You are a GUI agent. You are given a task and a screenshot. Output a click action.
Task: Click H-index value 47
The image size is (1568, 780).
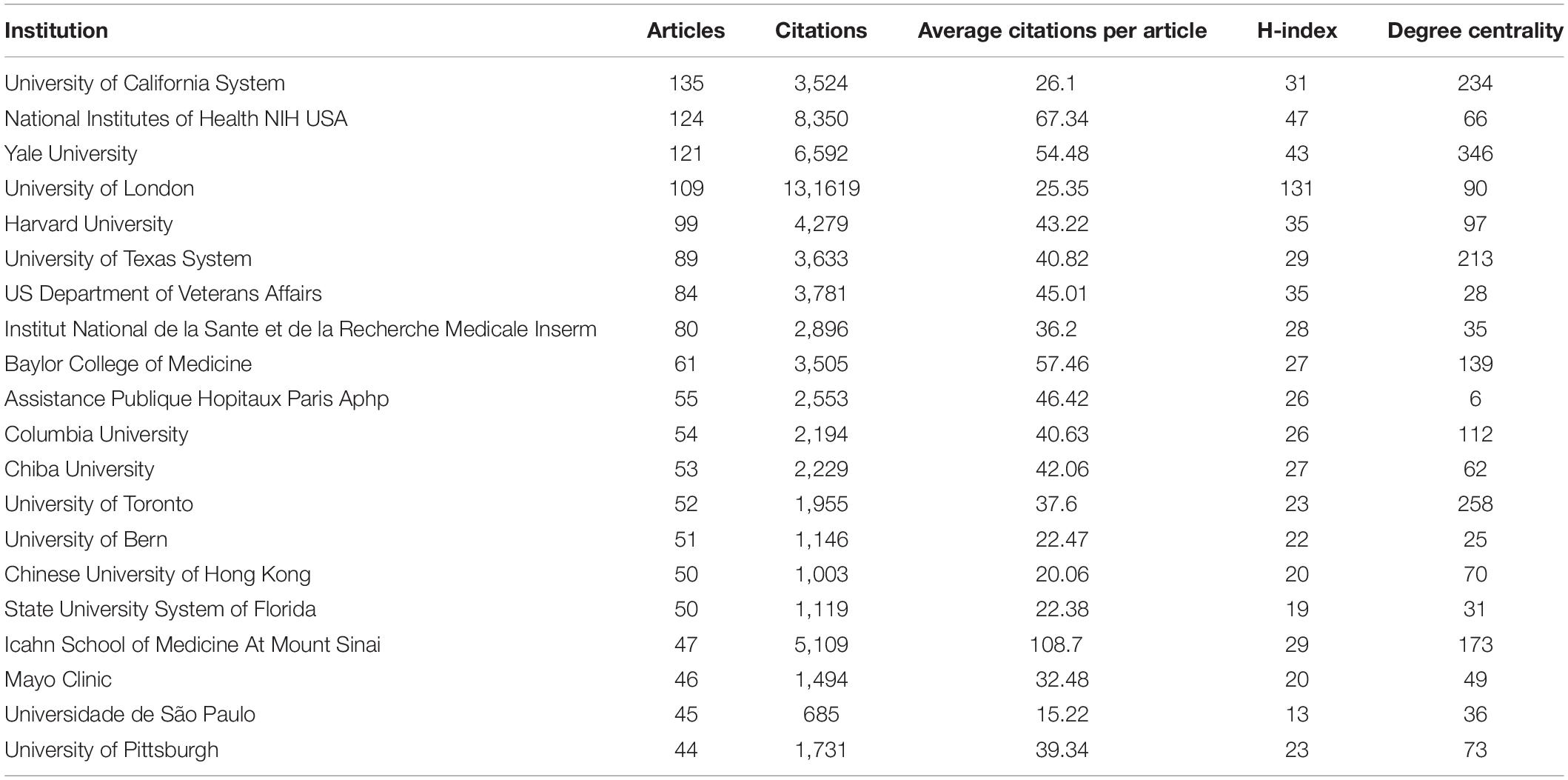1297,119
